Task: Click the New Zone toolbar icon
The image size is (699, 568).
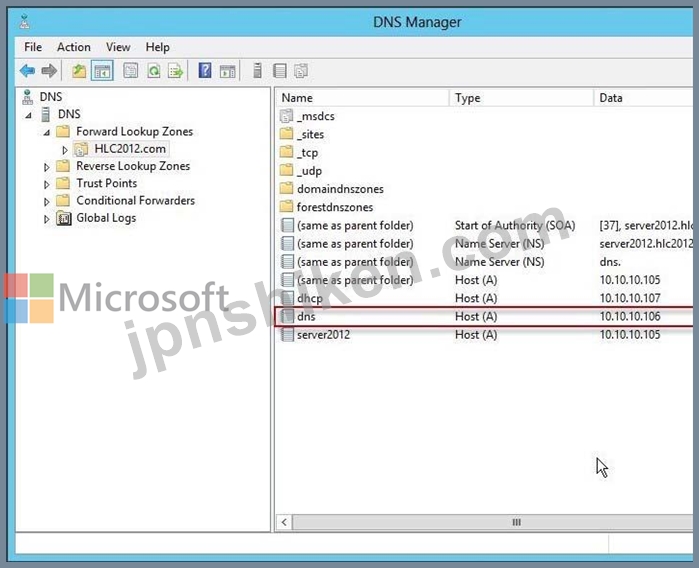Action: (x=301, y=70)
